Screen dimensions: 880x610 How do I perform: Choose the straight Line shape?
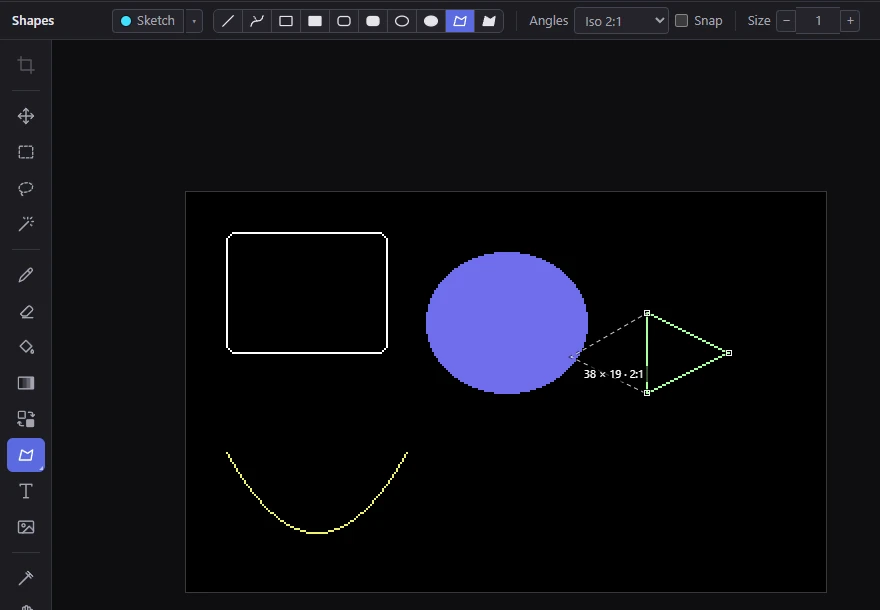(228, 21)
